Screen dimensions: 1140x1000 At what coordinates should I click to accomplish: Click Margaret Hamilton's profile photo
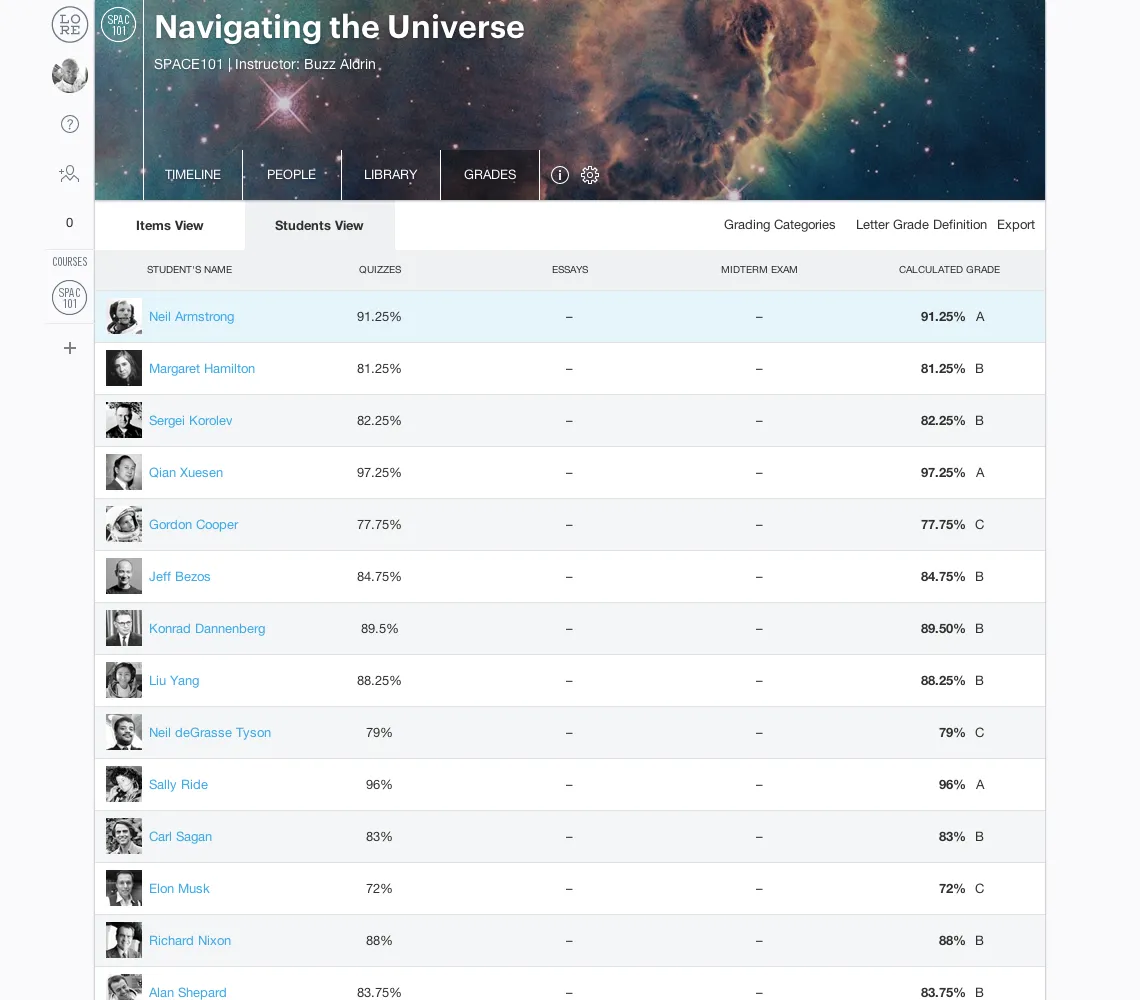pos(124,369)
